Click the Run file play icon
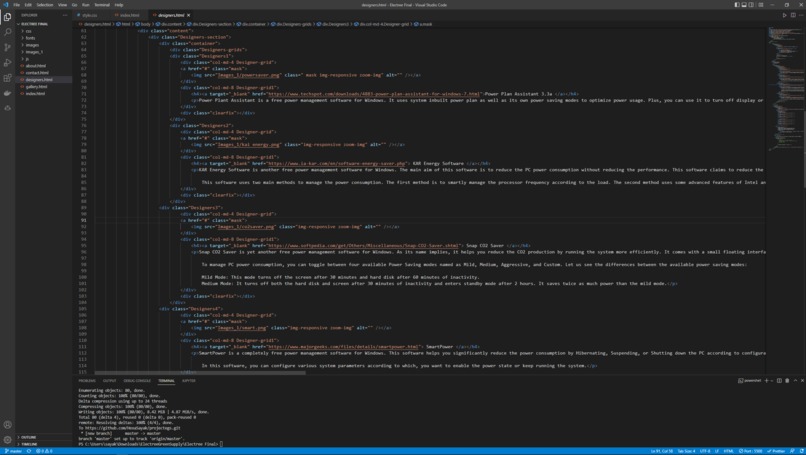This screenshot has width=806, height=455. coord(784,15)
